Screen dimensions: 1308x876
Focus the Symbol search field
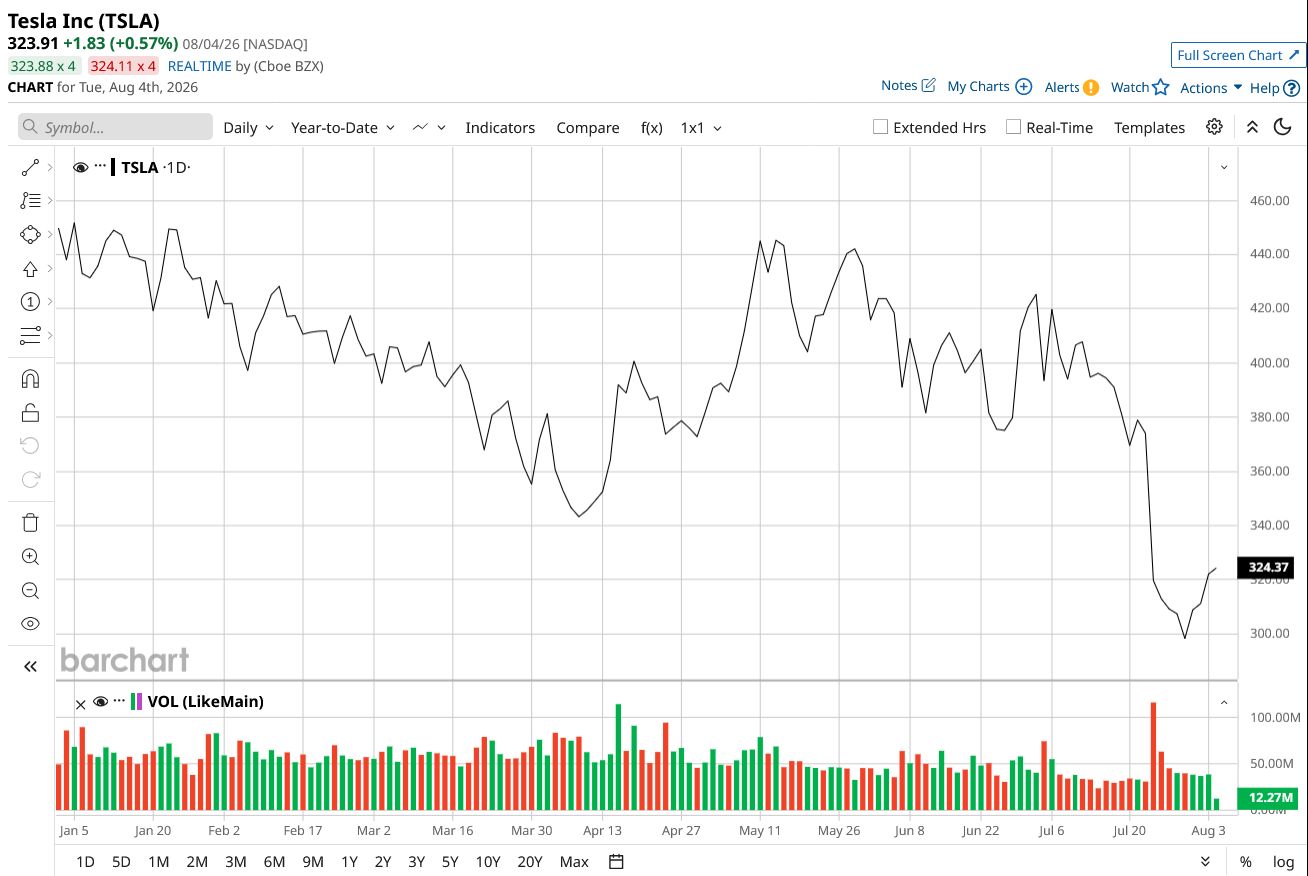coord(115,127)
